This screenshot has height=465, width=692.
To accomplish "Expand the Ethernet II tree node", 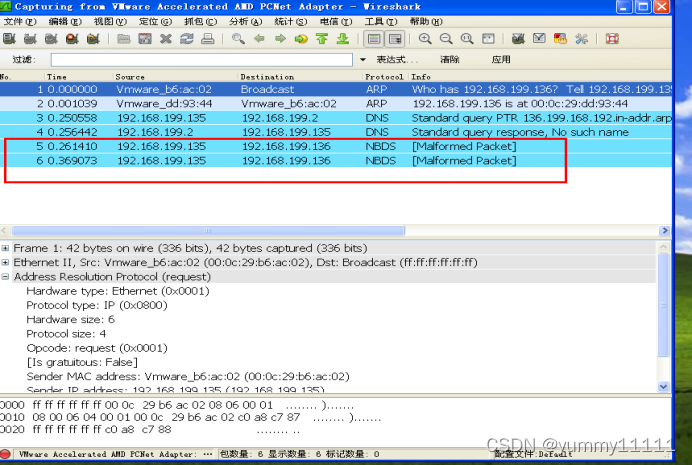I will pos(6,262).
